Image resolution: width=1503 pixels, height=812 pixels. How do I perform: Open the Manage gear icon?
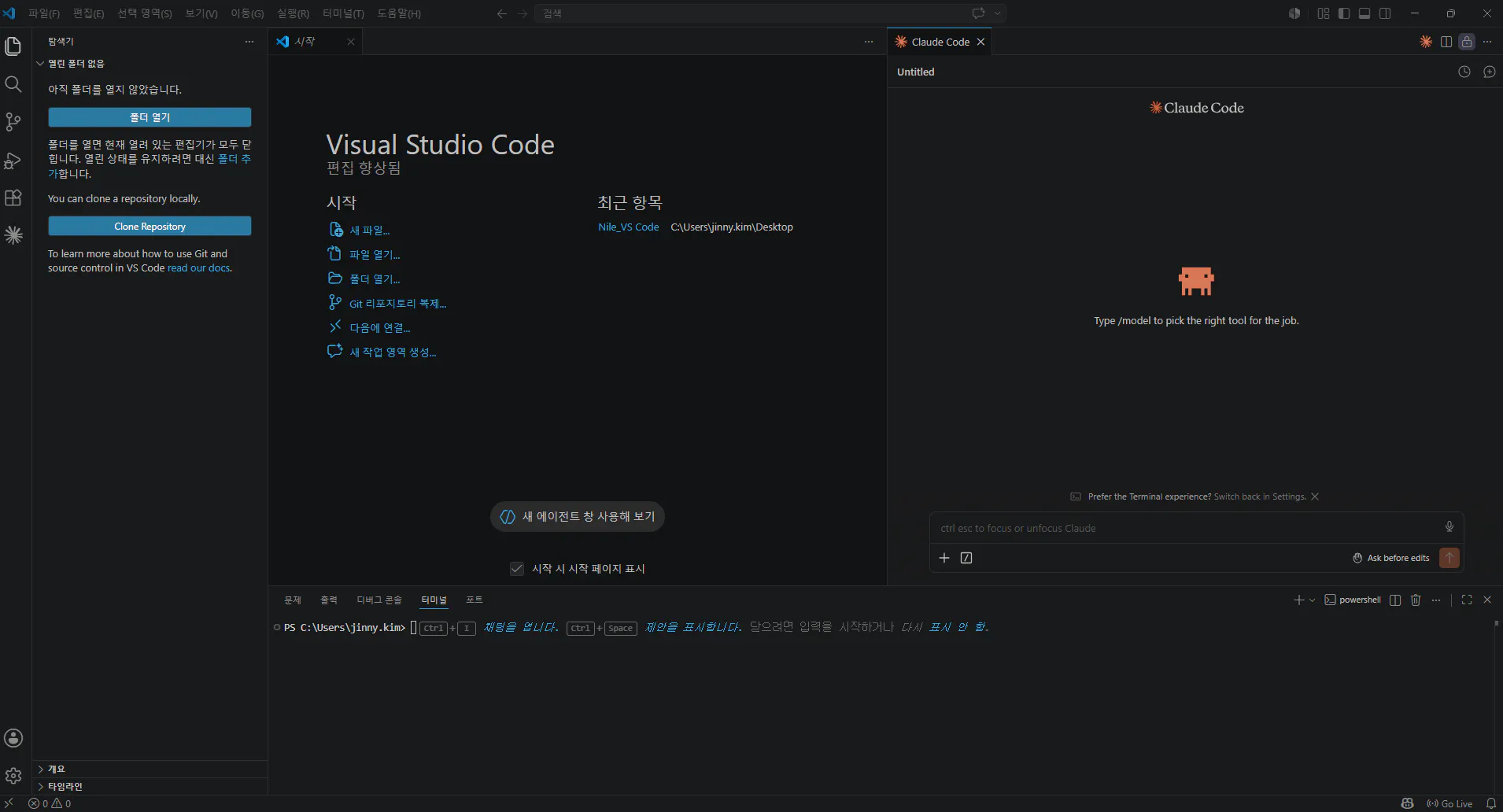13,776
